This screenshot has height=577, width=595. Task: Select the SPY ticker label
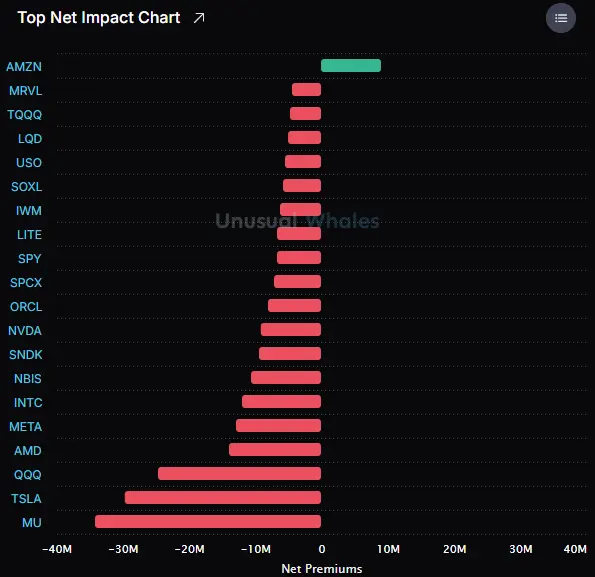pyautogui.click(x=29, y=259)
